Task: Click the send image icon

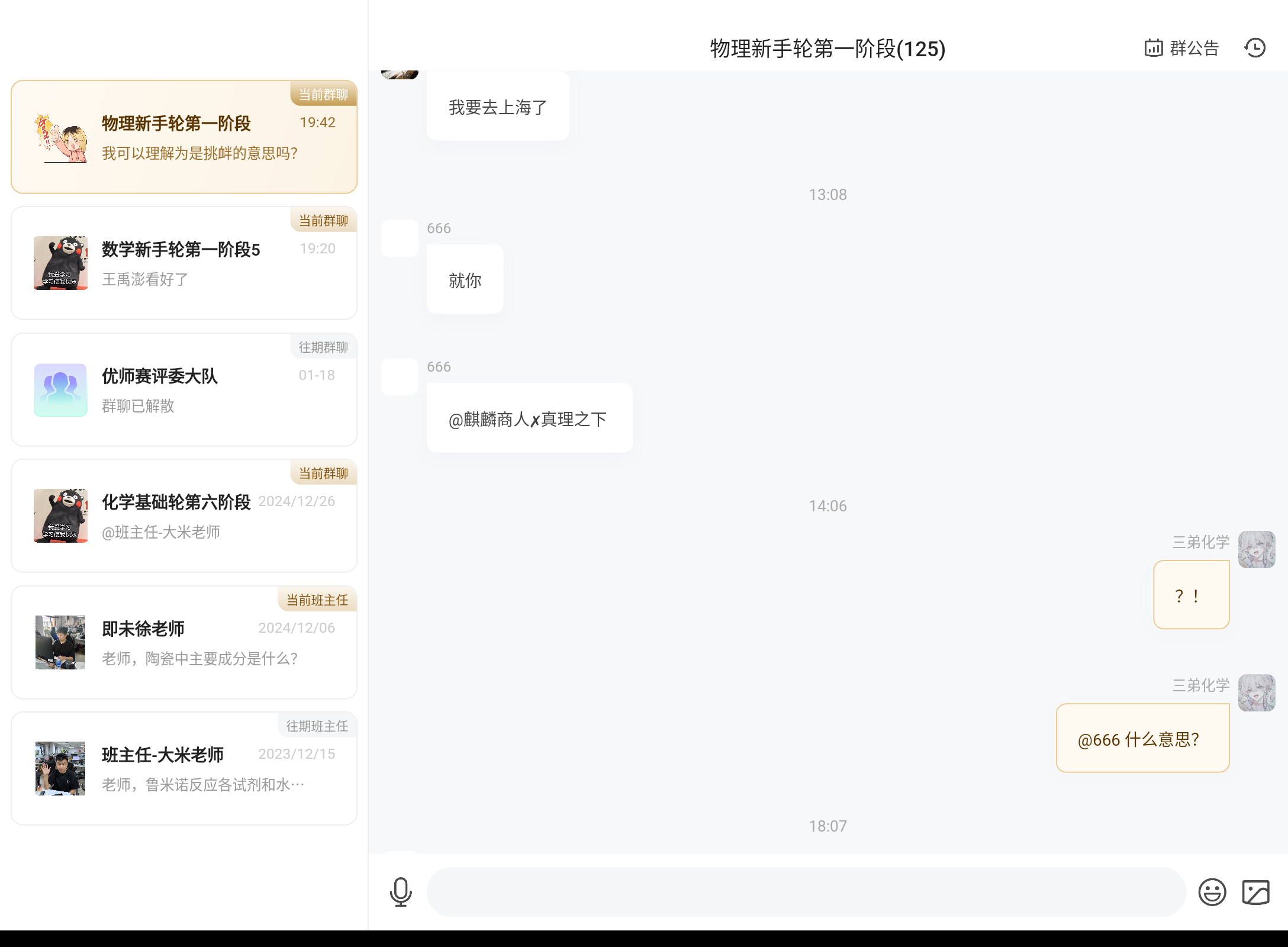Action: click(x=1255, y=892)
